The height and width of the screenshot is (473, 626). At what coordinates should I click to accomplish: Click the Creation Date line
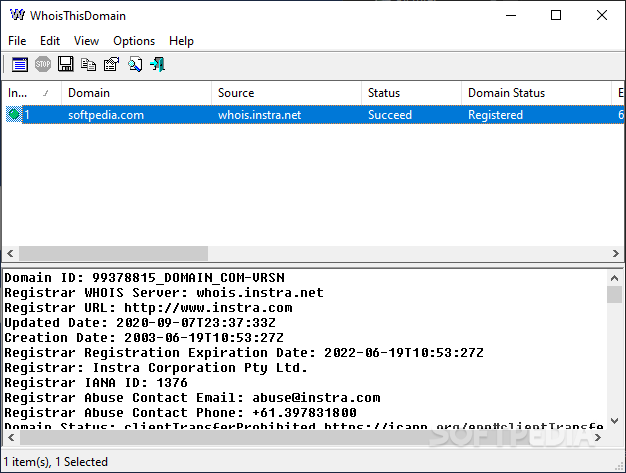[144, 338]
